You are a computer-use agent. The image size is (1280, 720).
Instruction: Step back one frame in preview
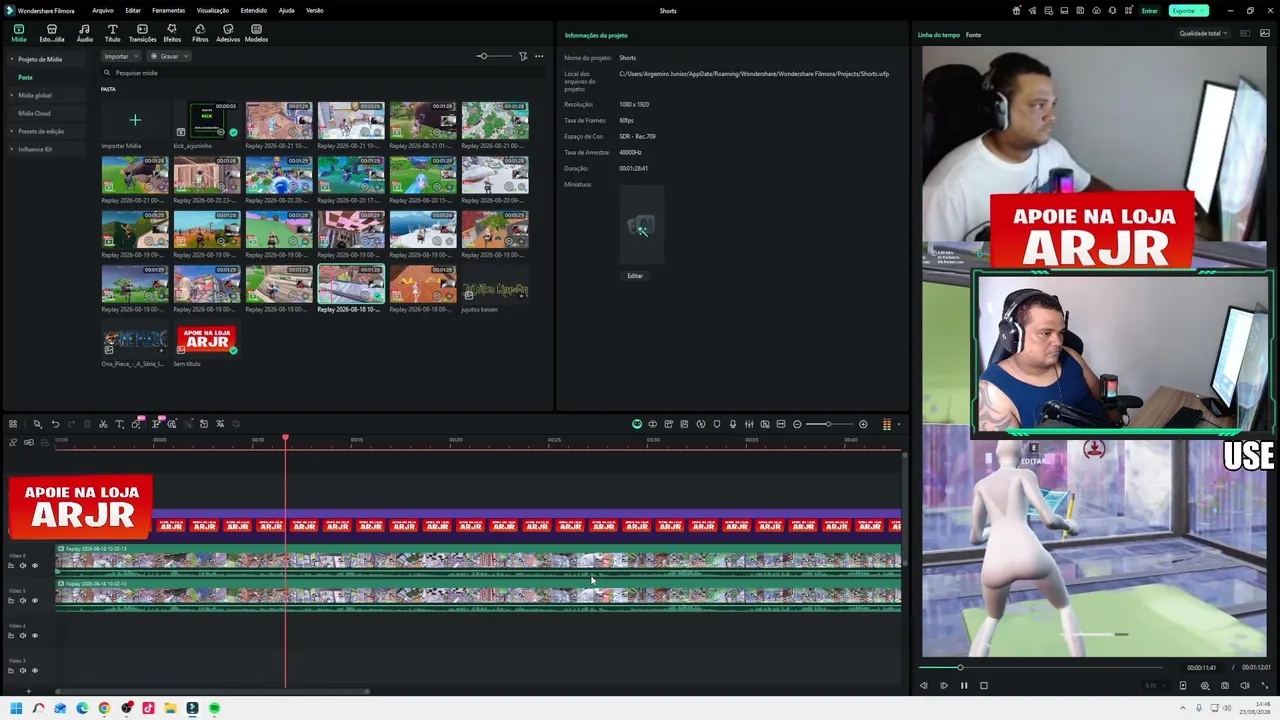[923, 686]
